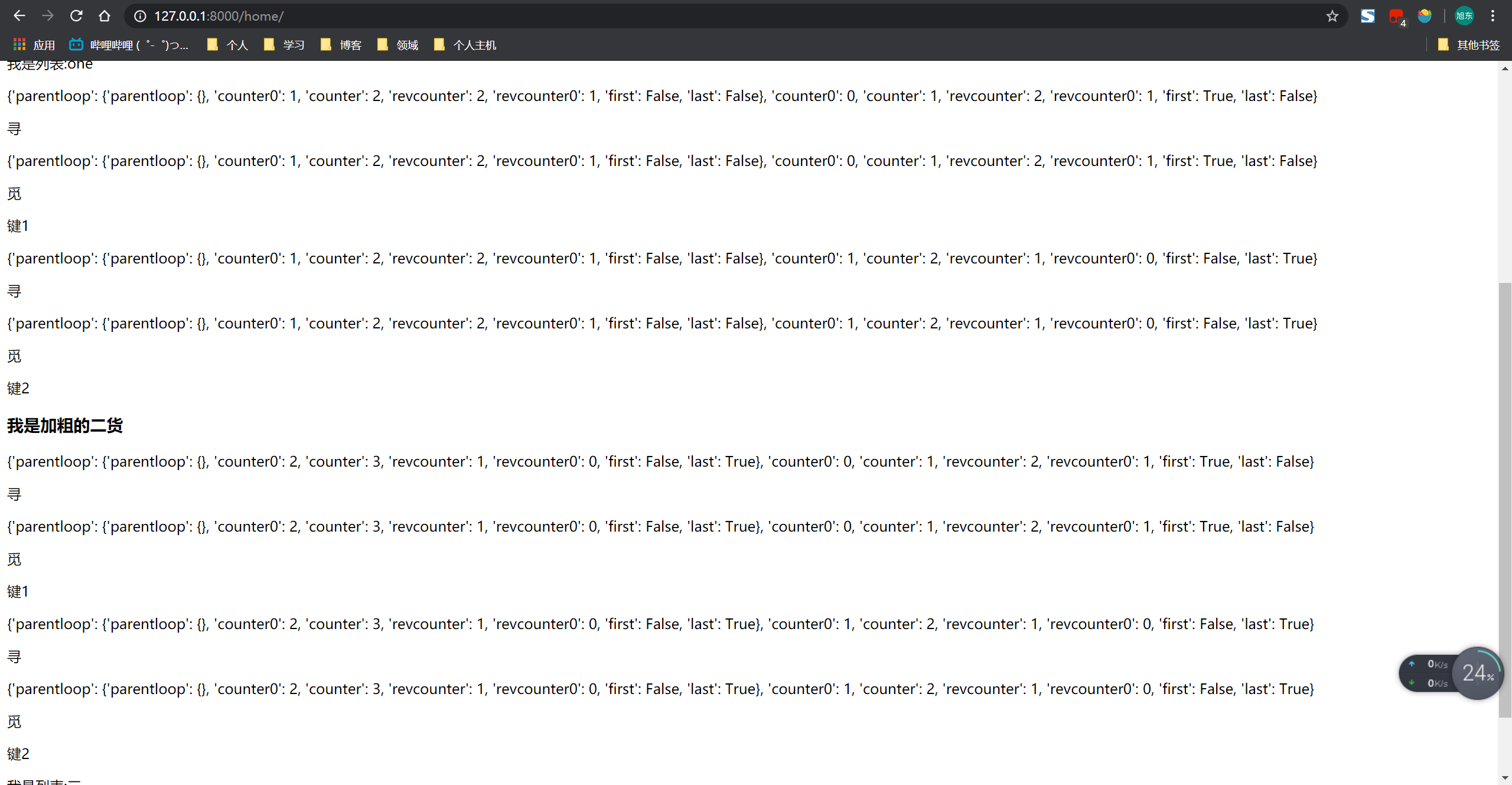Reload the current page
The width and height of the screenshot is (1512, 785).
click(x=76, y=16)
